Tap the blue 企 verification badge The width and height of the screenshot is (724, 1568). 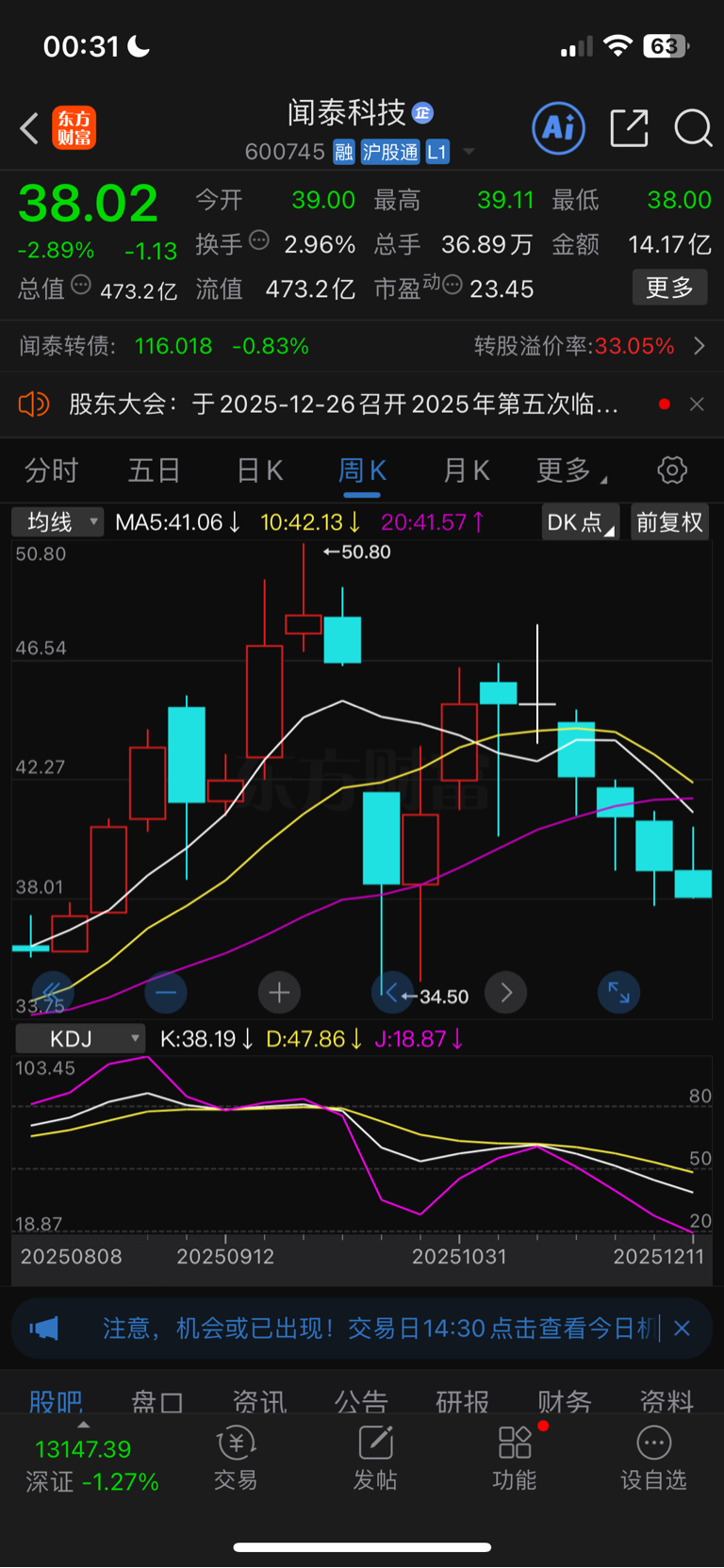423,113
